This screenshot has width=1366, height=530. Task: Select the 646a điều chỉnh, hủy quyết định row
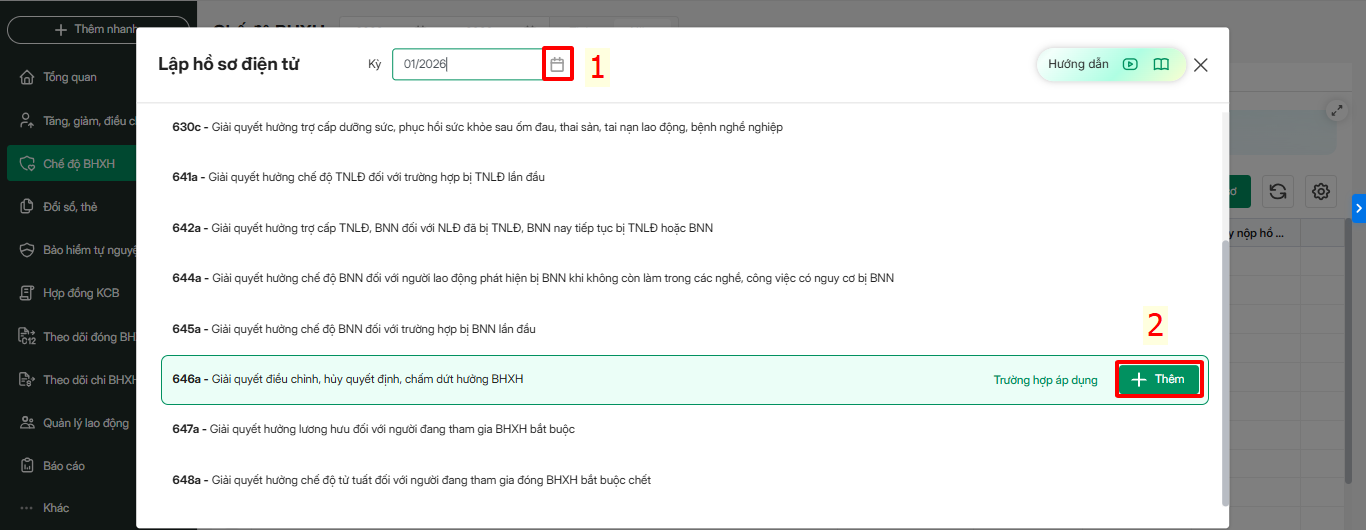pos(685,380)
